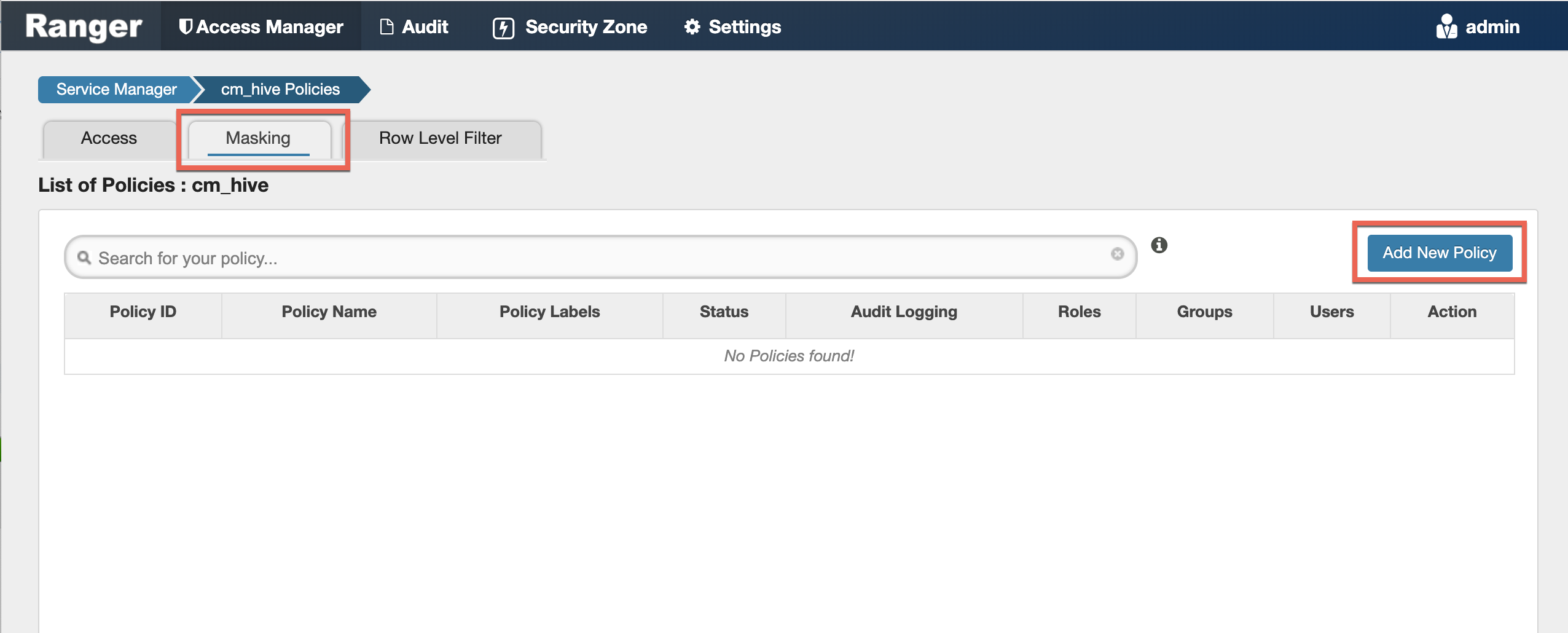The height and width of the screenshot is (633, 1568).
Task: Click the cm_hive Policies breadcrumb
Action: click(x=280, y=90)
